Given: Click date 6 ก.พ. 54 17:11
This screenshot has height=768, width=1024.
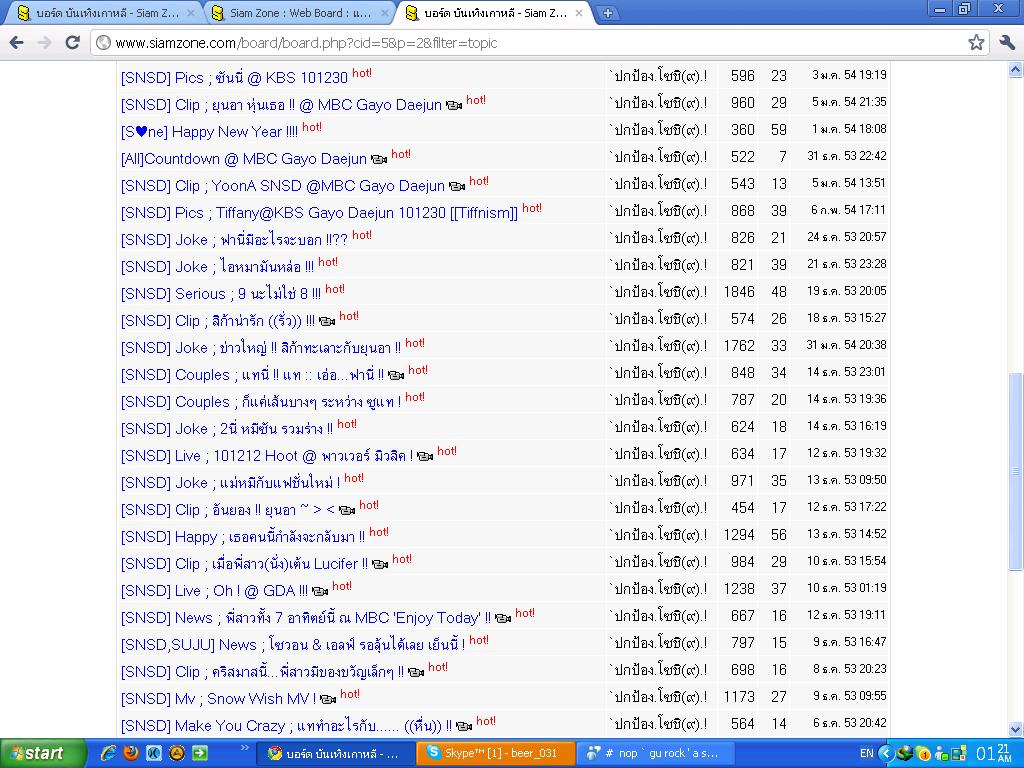Looking at the screenshot, I should click(849, 210).
